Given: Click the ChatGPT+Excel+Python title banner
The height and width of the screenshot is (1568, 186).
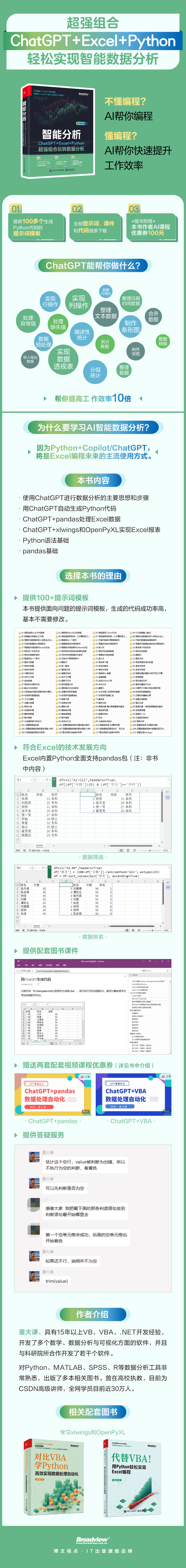Looking at the screenshot, I should click(93, 41).
